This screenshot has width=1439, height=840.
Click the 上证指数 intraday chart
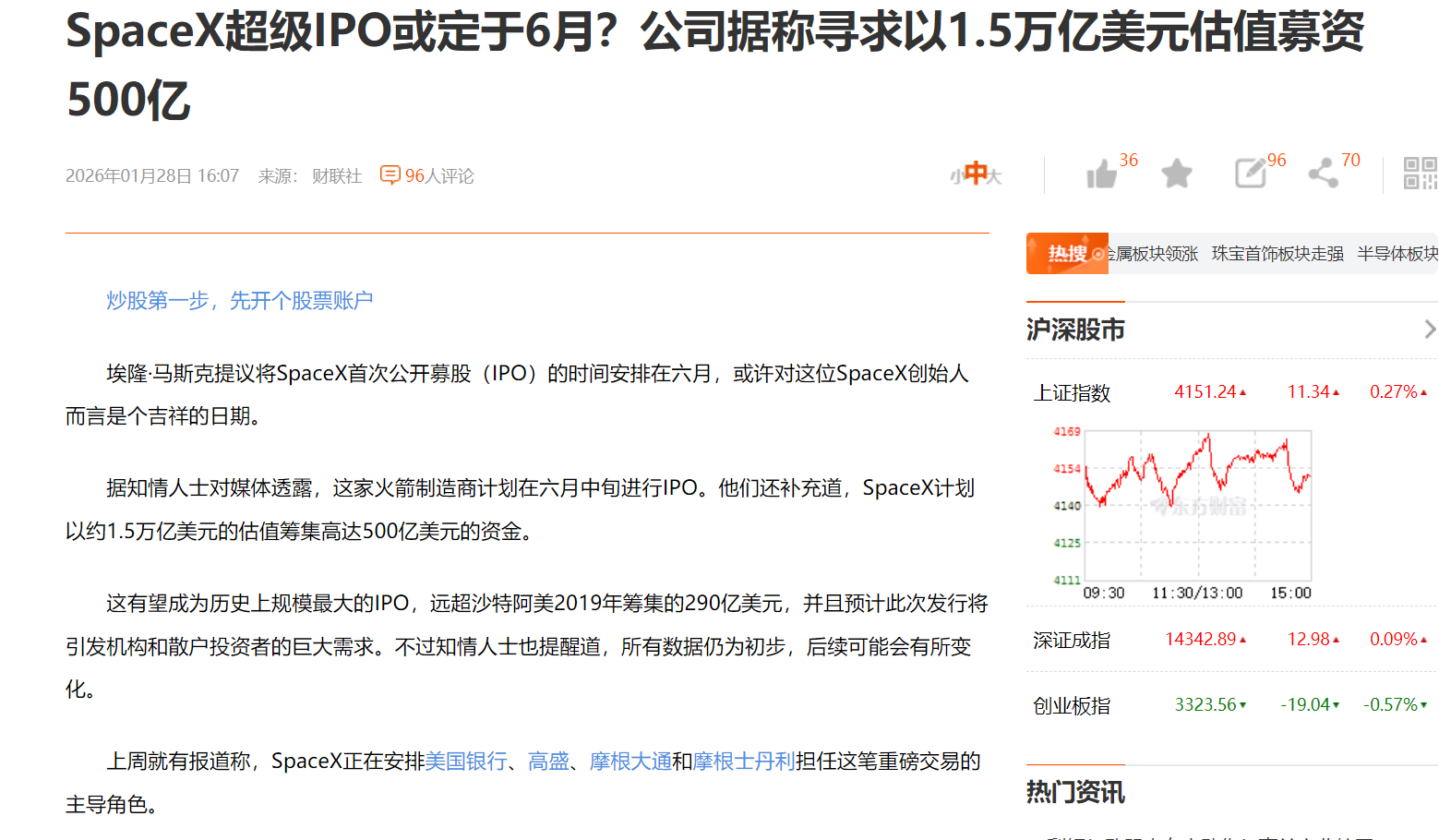[1183, 512]
